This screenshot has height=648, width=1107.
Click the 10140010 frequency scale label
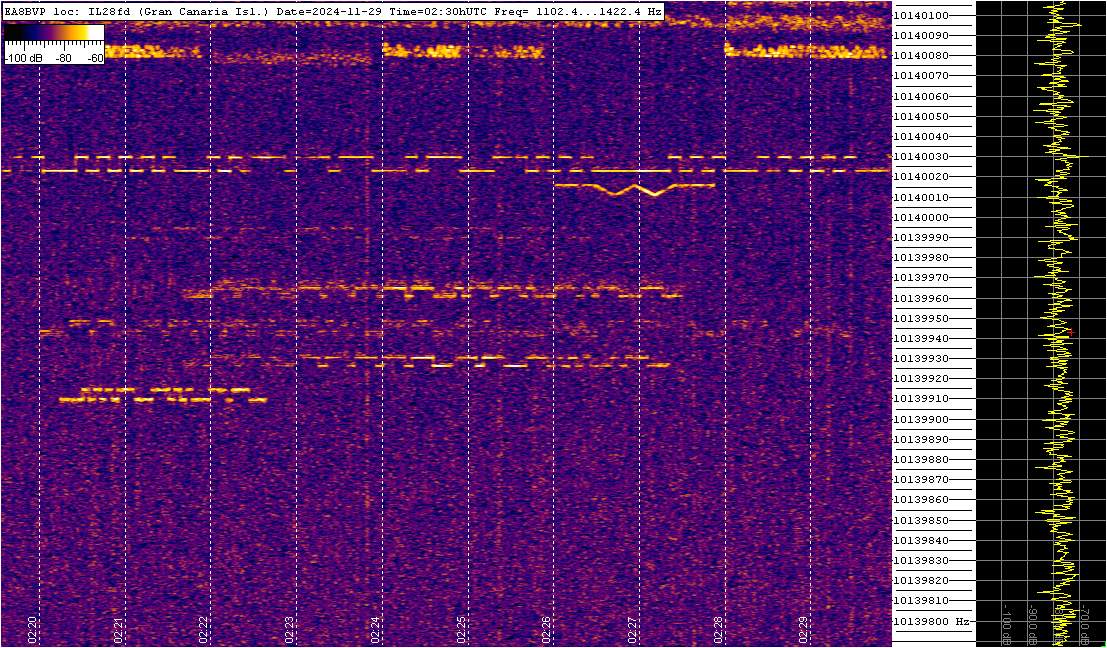921,198
